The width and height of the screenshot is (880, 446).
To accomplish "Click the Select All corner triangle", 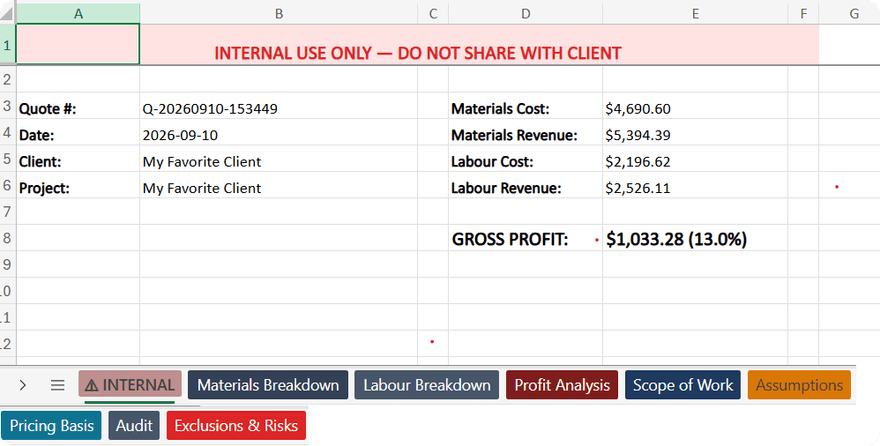I will [7, 13].
